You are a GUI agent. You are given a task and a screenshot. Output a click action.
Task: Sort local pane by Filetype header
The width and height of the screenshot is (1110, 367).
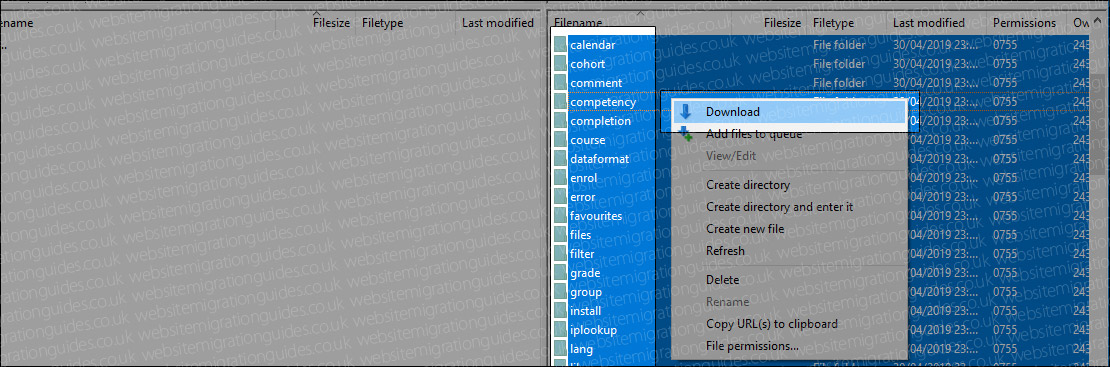382,23
